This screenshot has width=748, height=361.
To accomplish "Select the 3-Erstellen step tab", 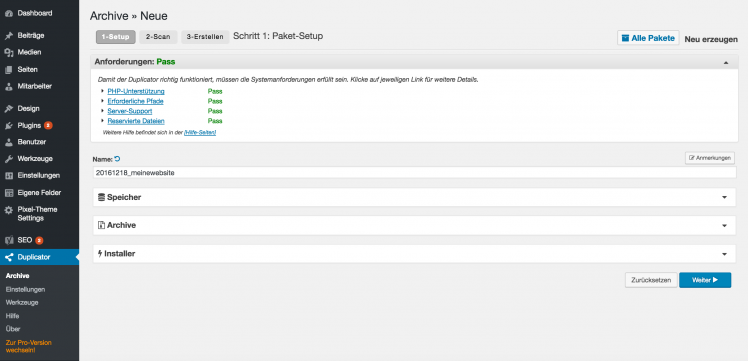I will (x=205, y=37).
